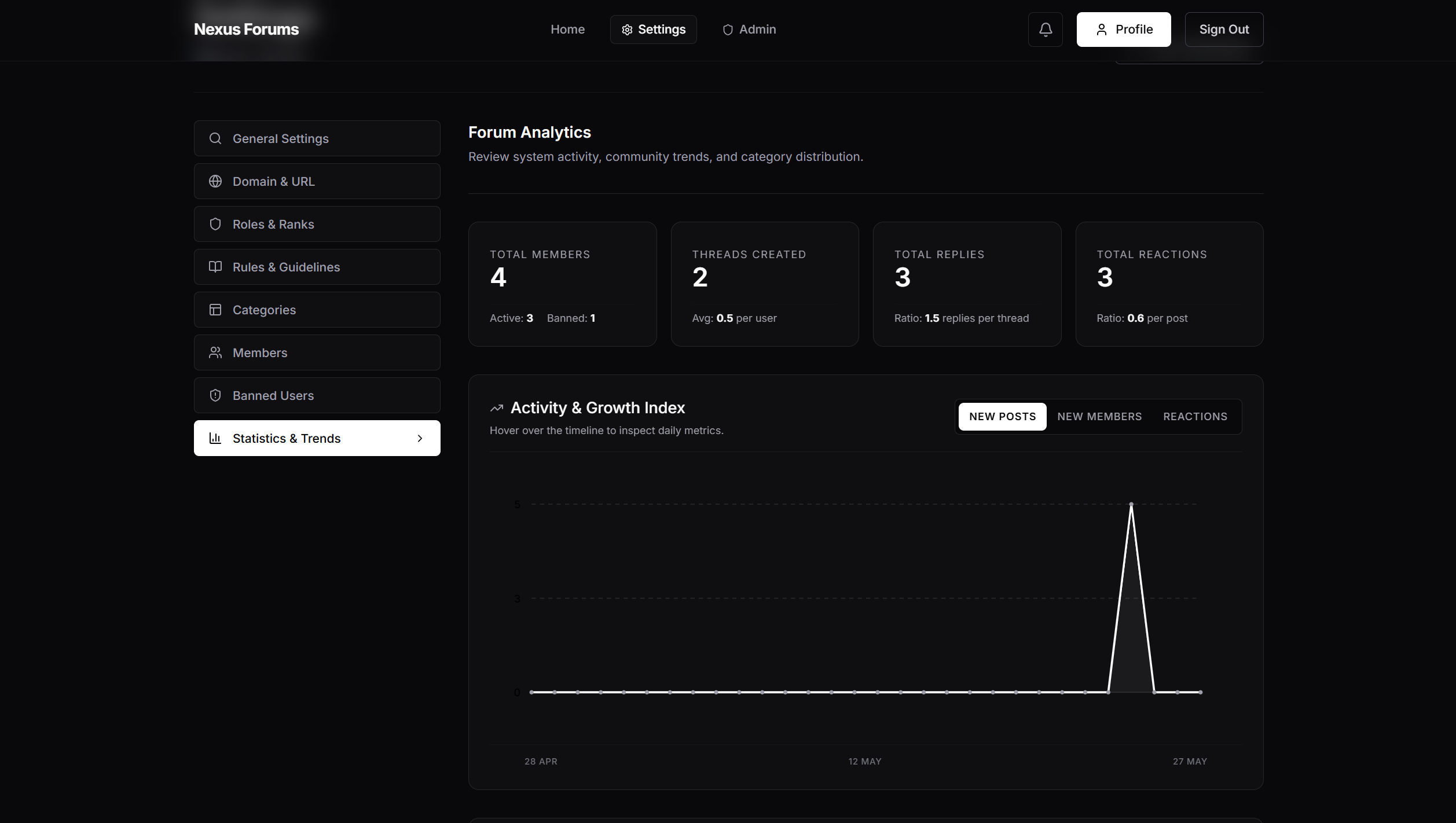Click the shield icon for Roles & Ranks
This screenshot has height=823, width=1456.
pyautogui.click(x=215, y=224)
